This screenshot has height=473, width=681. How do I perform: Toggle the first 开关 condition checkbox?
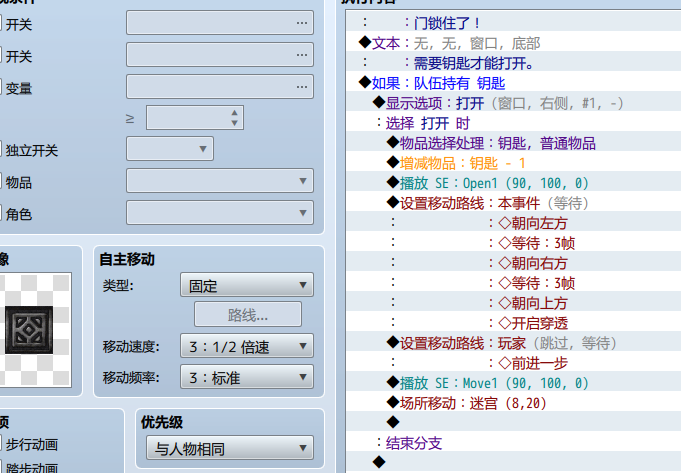pyautogui.click(x=0, y=23)
